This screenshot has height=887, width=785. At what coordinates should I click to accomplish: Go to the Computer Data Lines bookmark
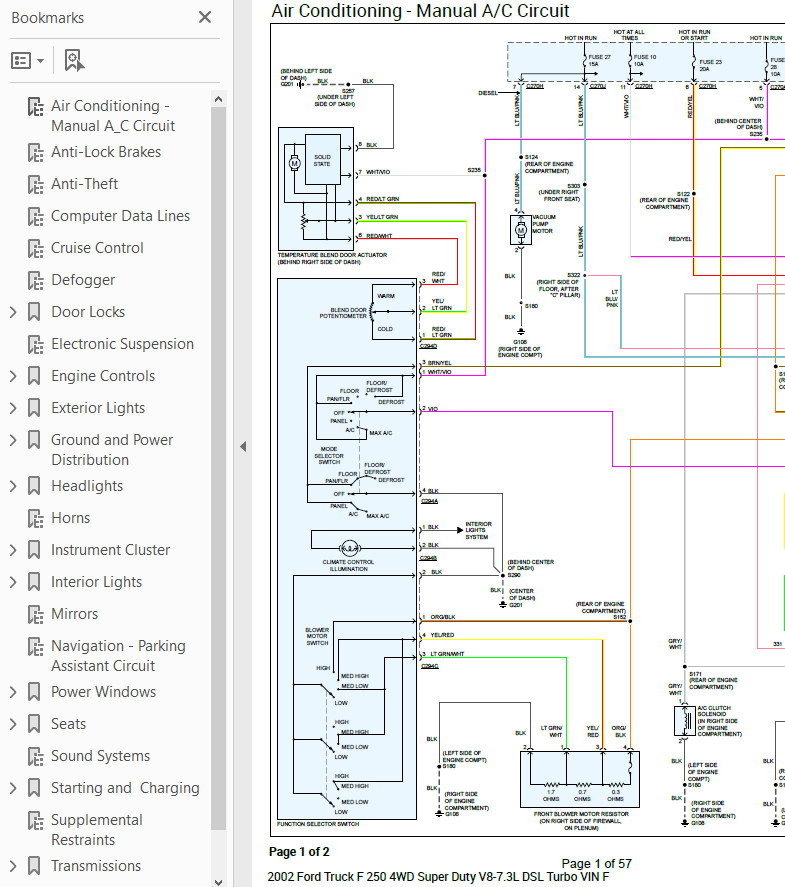tap(120, 216)
